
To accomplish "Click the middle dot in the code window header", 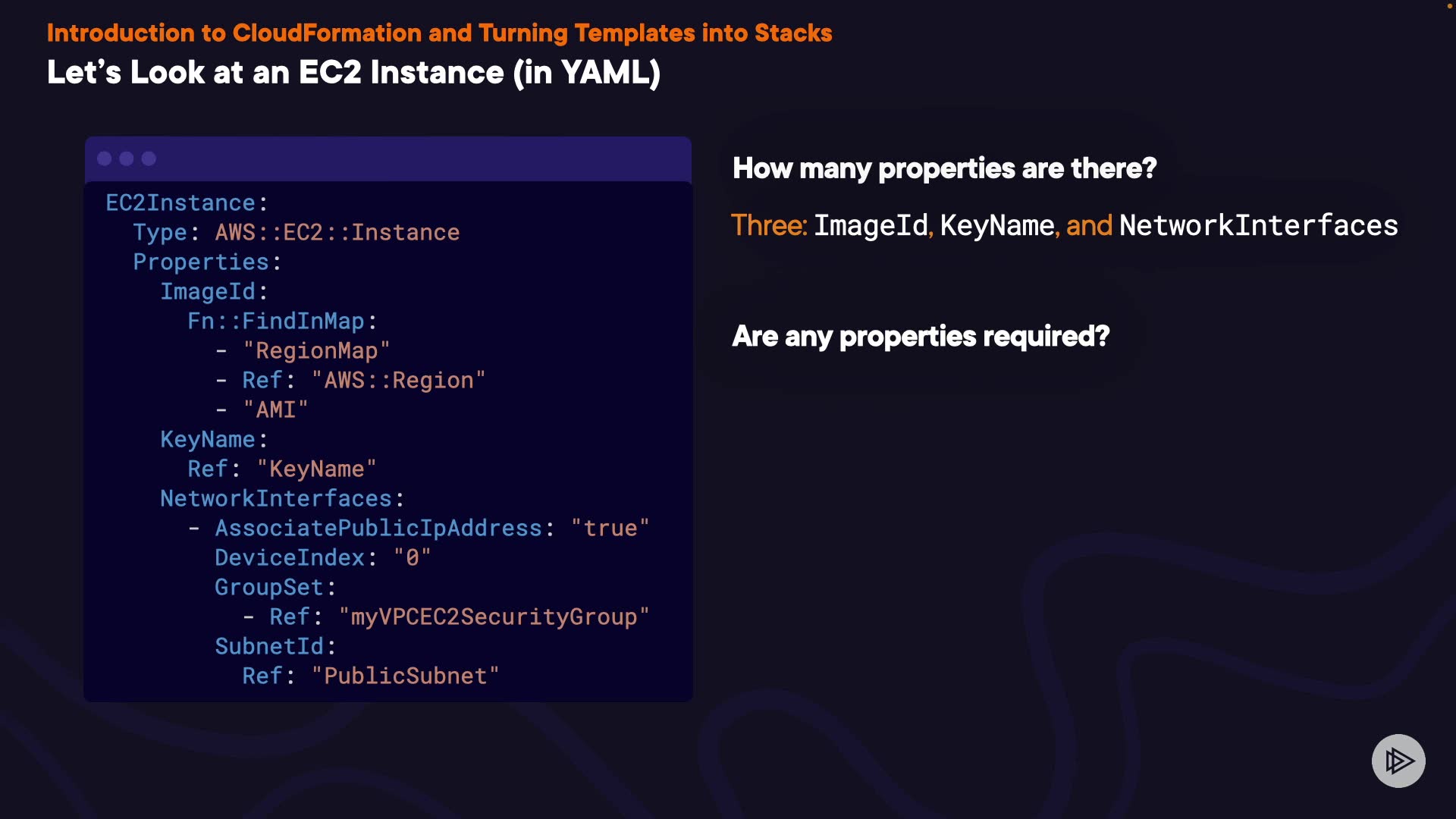I will (x=127, y=158).
